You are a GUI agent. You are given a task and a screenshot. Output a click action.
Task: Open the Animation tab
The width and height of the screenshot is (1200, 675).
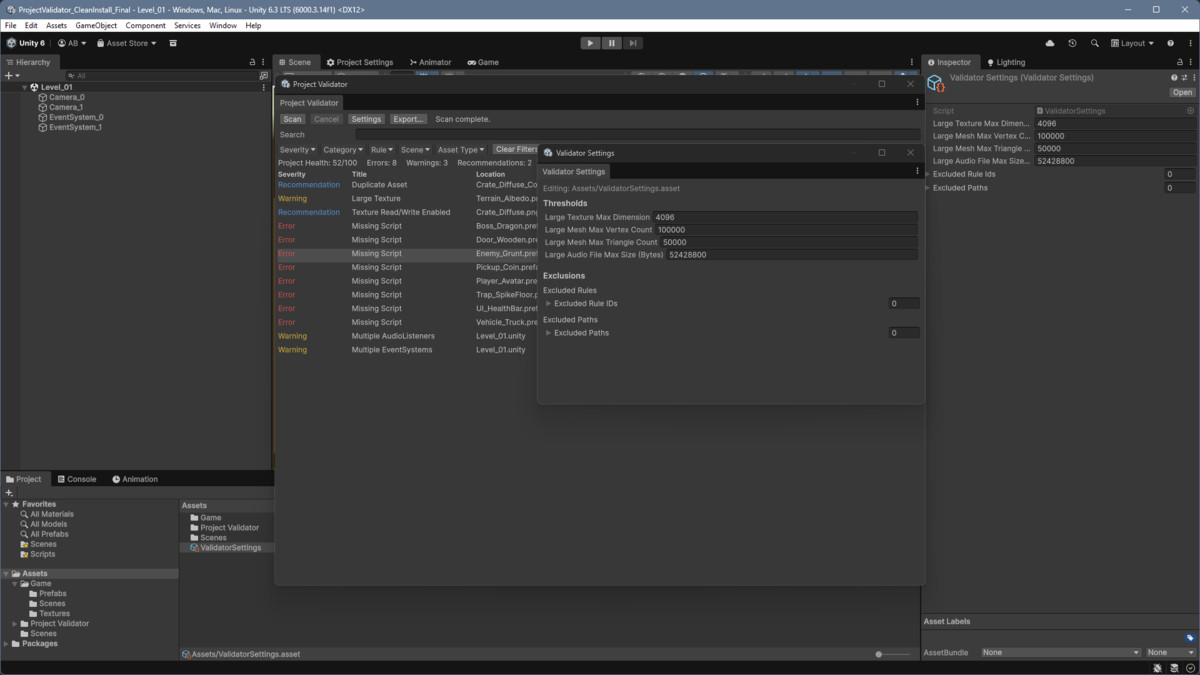(135, 479)
